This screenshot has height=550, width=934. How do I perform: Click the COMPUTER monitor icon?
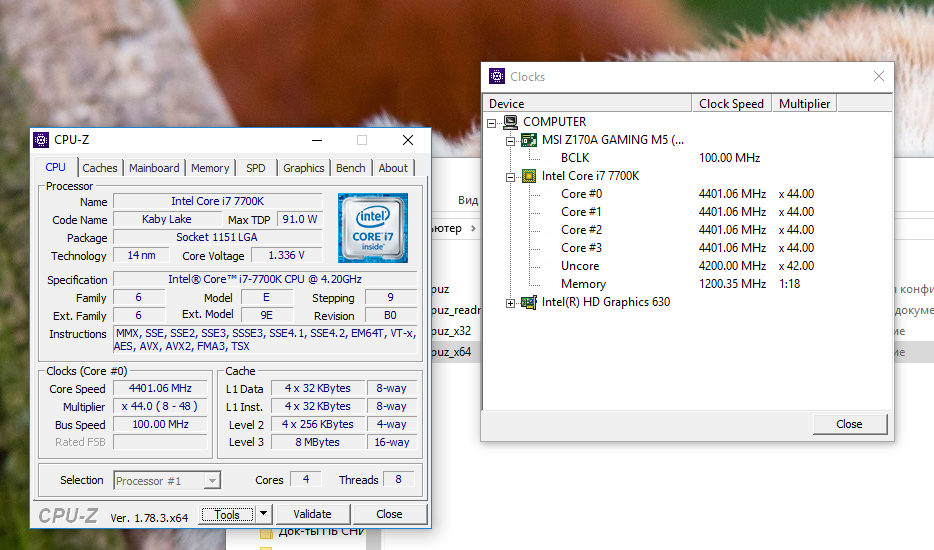point(510,122)
